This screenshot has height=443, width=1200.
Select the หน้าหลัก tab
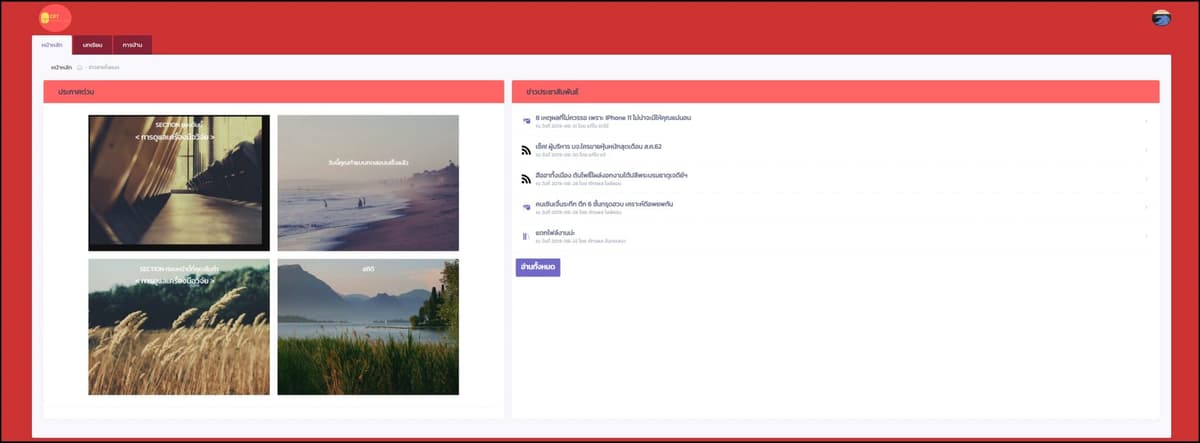click(52, 45)
